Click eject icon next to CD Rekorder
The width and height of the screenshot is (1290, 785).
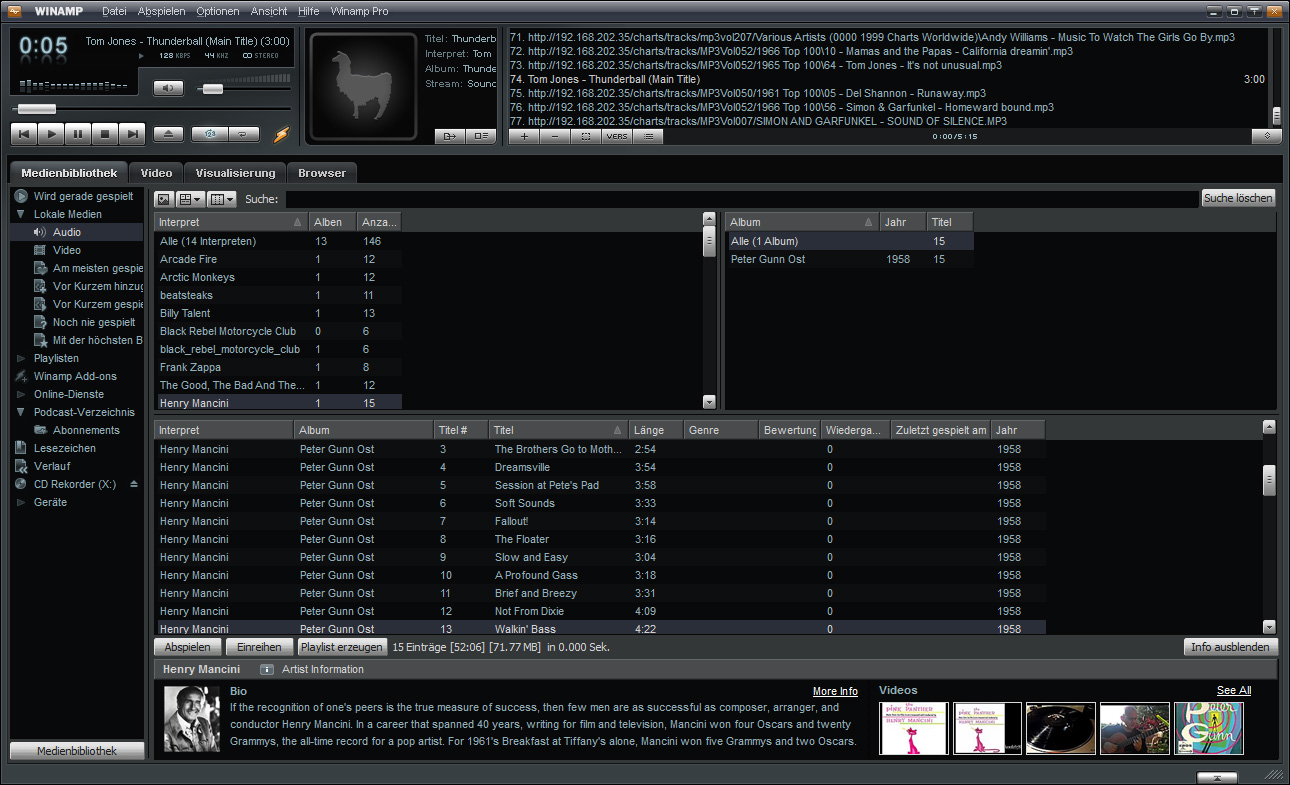click(134, 484)
